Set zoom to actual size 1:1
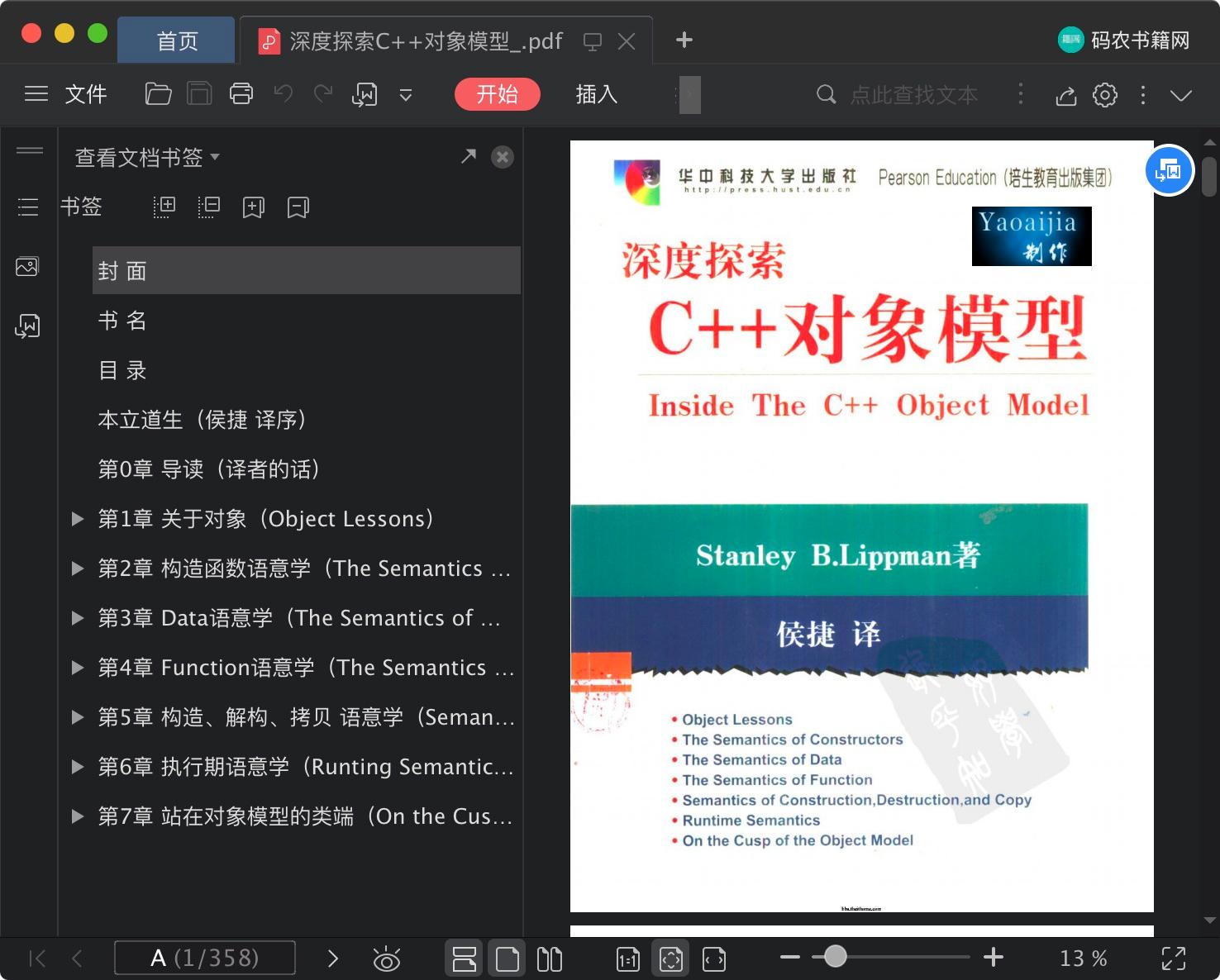1220x980 pixels. (628, 959)
